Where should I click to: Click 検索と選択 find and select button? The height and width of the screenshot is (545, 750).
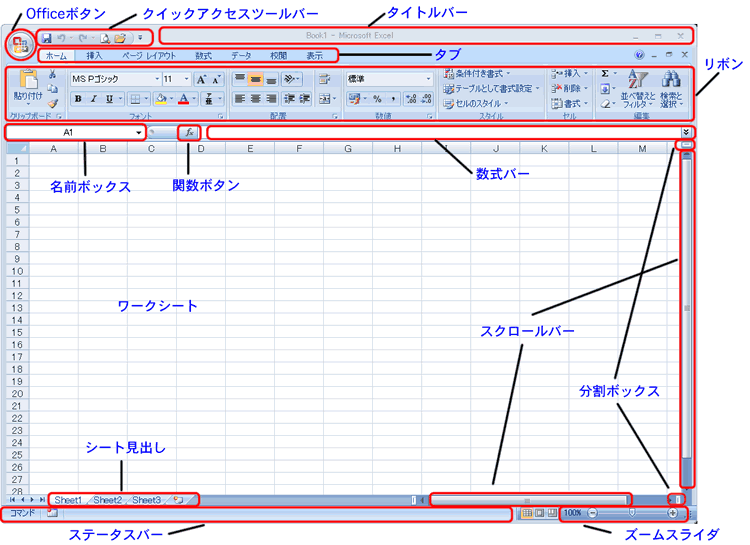(672, 89)
